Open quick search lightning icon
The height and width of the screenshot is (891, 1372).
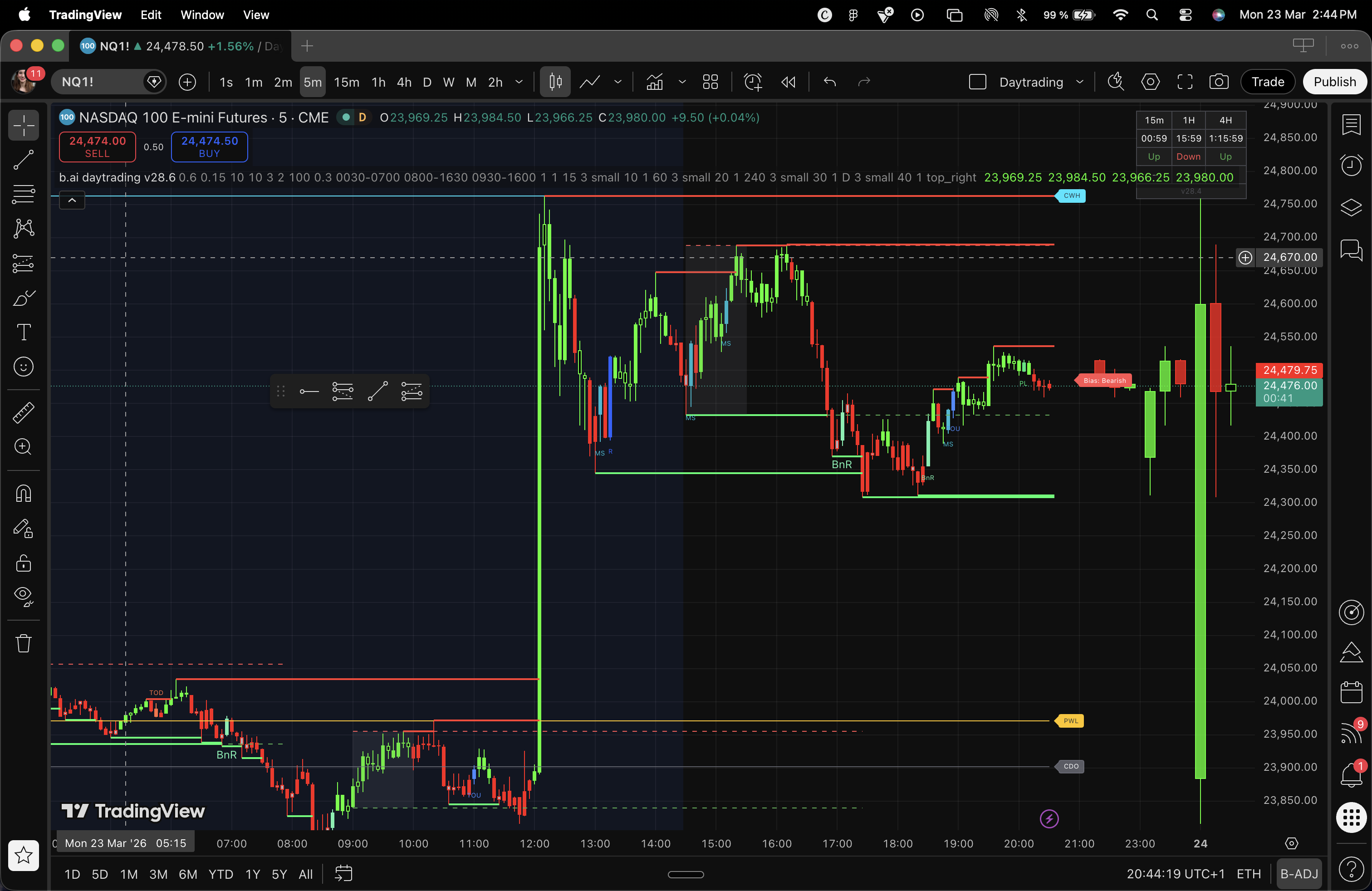1116,82
